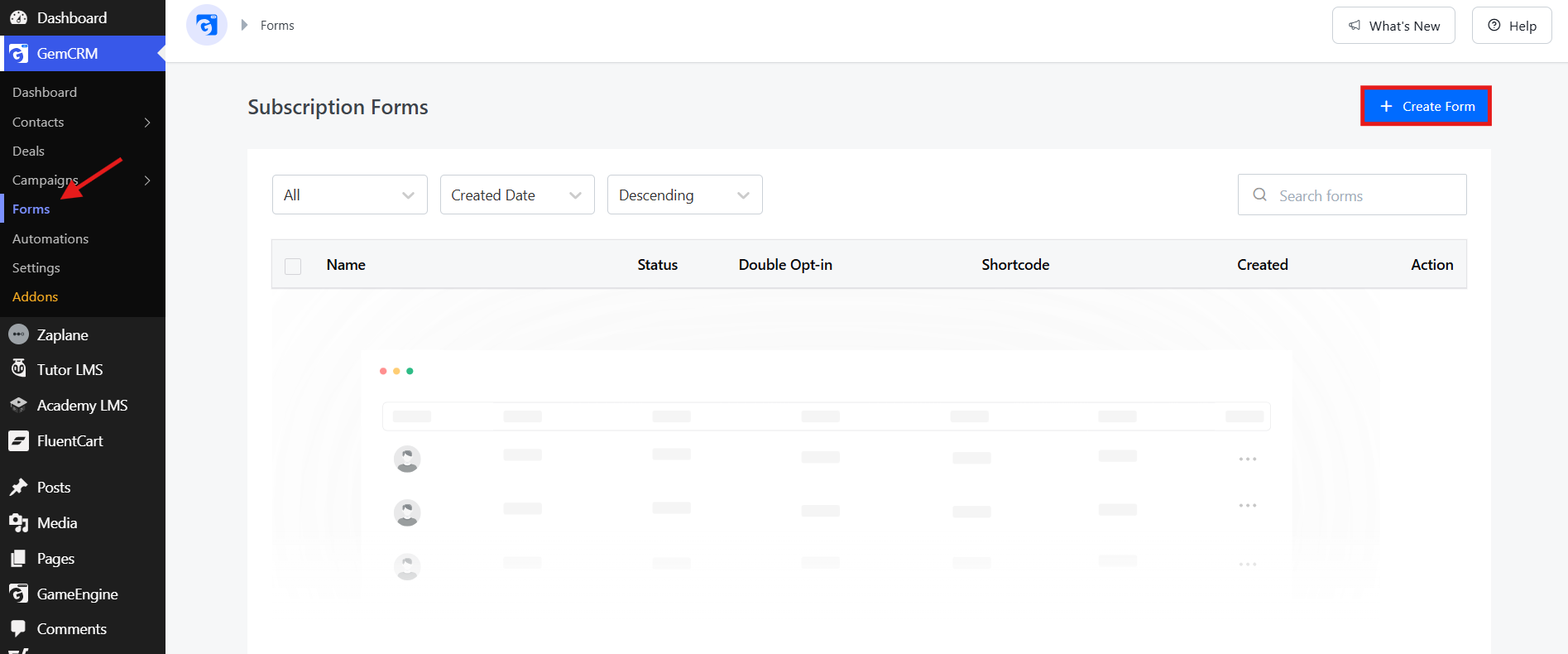Click the Shortcode column header
The height and width of the screenshot is (654, 1568).
[1015, 265]
